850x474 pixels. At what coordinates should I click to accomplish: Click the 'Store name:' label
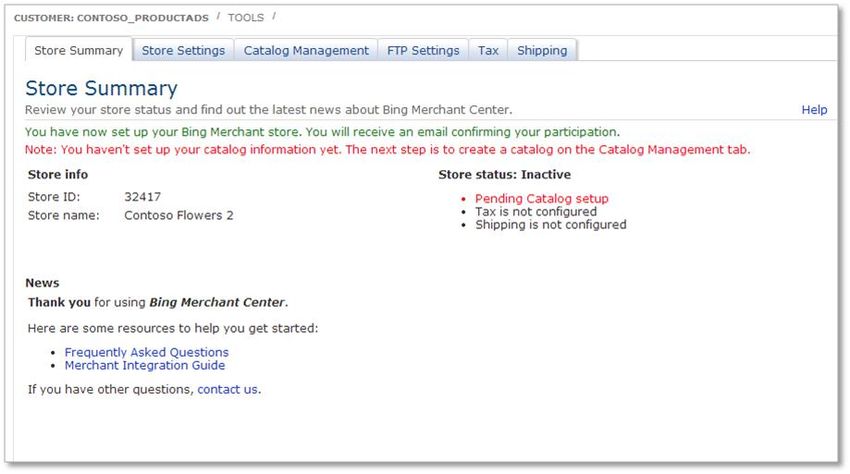pos(63,215)
